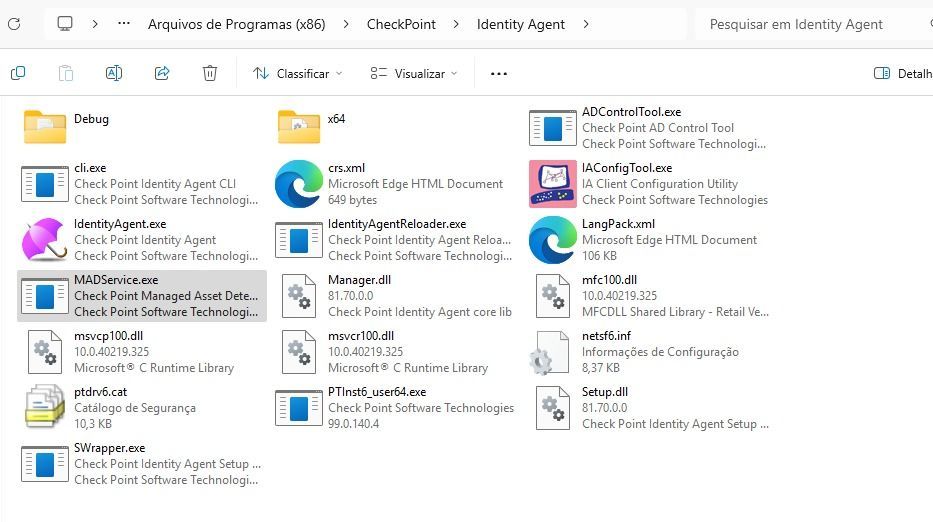
Task: Click the Rename icon in toolbar
Action: 114,73
